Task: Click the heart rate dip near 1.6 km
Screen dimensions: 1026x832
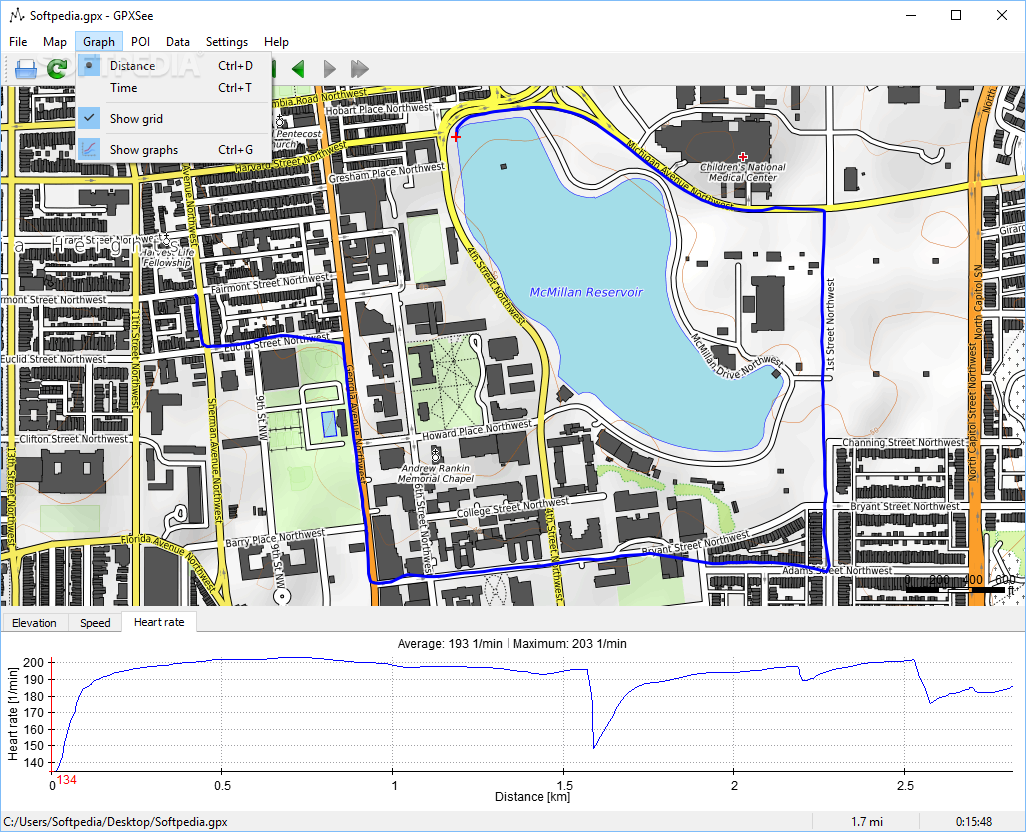Action: point(594,746)
